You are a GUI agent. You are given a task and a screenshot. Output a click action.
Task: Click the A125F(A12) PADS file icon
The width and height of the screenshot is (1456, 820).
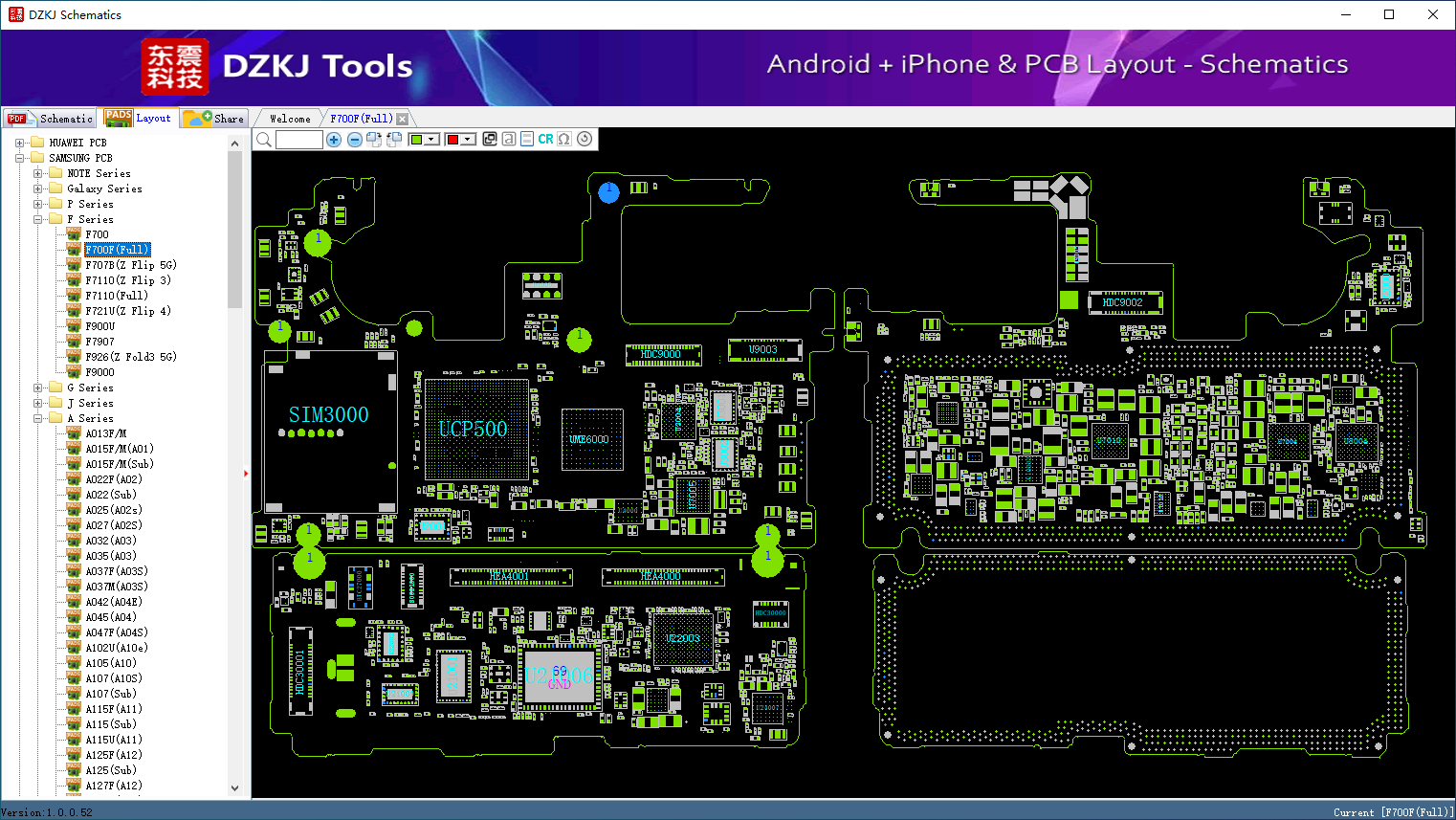[x=74, y=755]
